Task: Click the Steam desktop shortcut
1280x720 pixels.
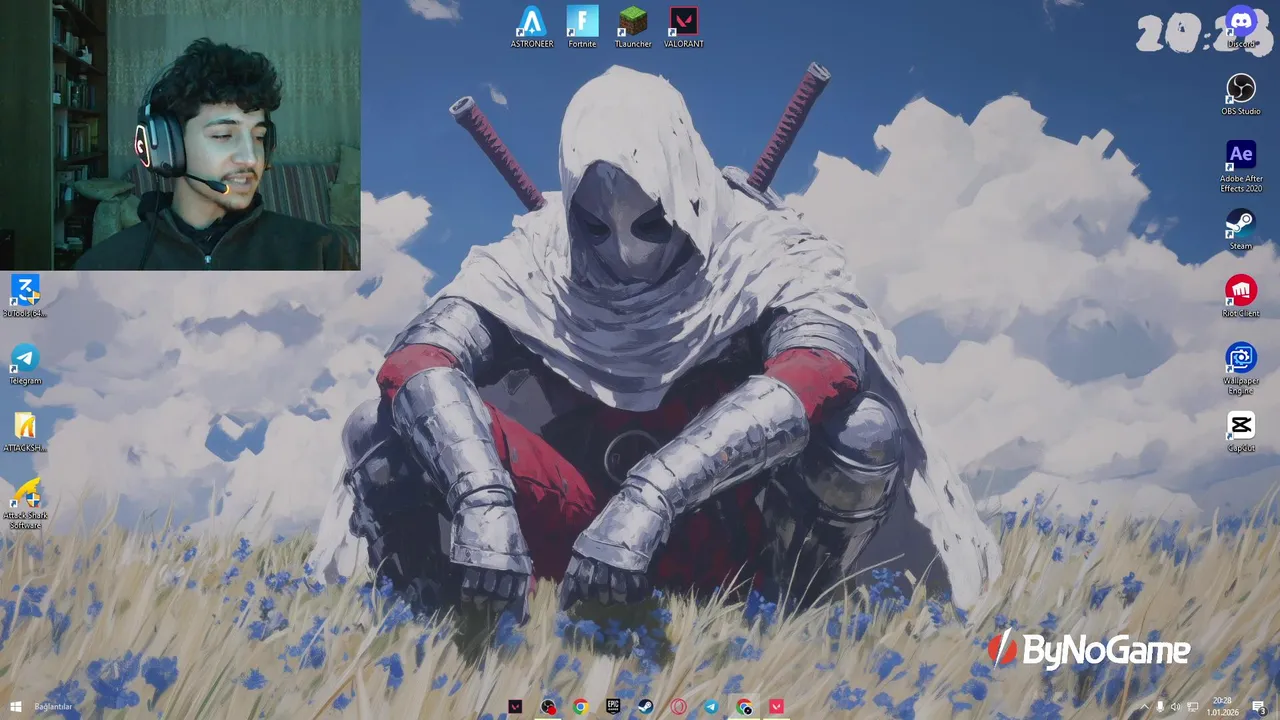Action: coord(1241,229)
